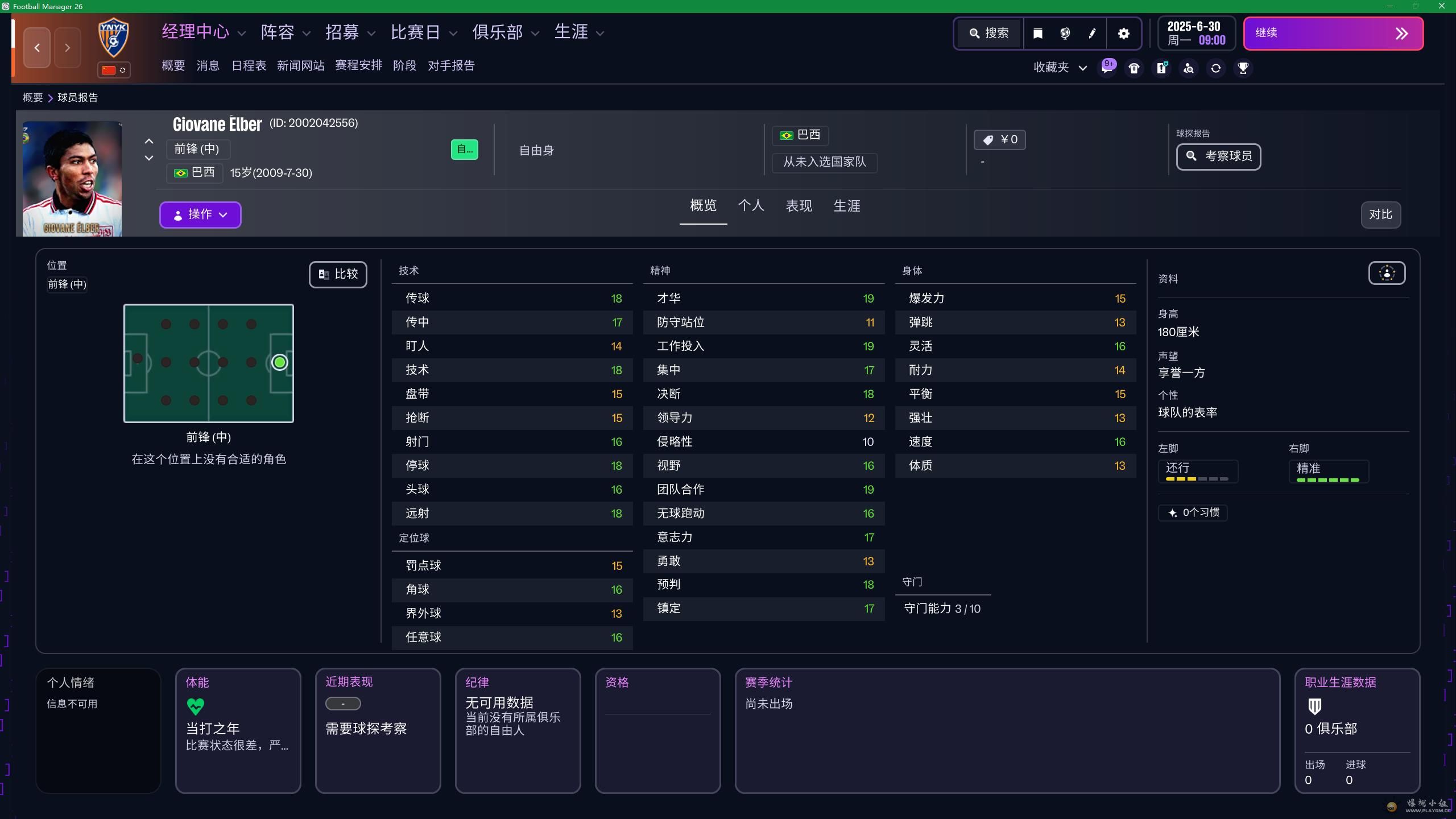Click the scouting person icon in the shortcuts row
The width and height of the screenshot is (1456, 819).
(1189, 68)
